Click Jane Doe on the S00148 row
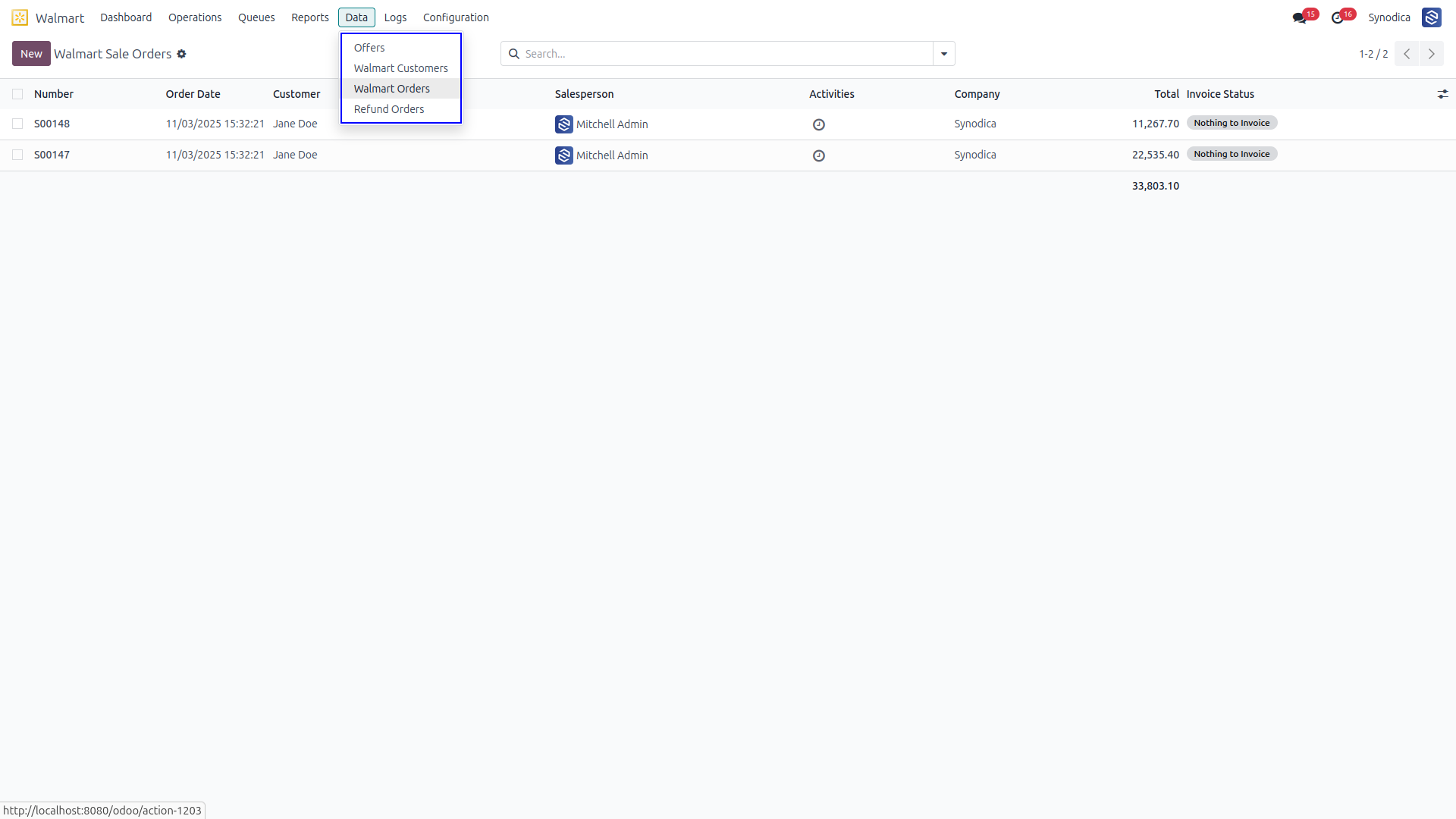 295,124
